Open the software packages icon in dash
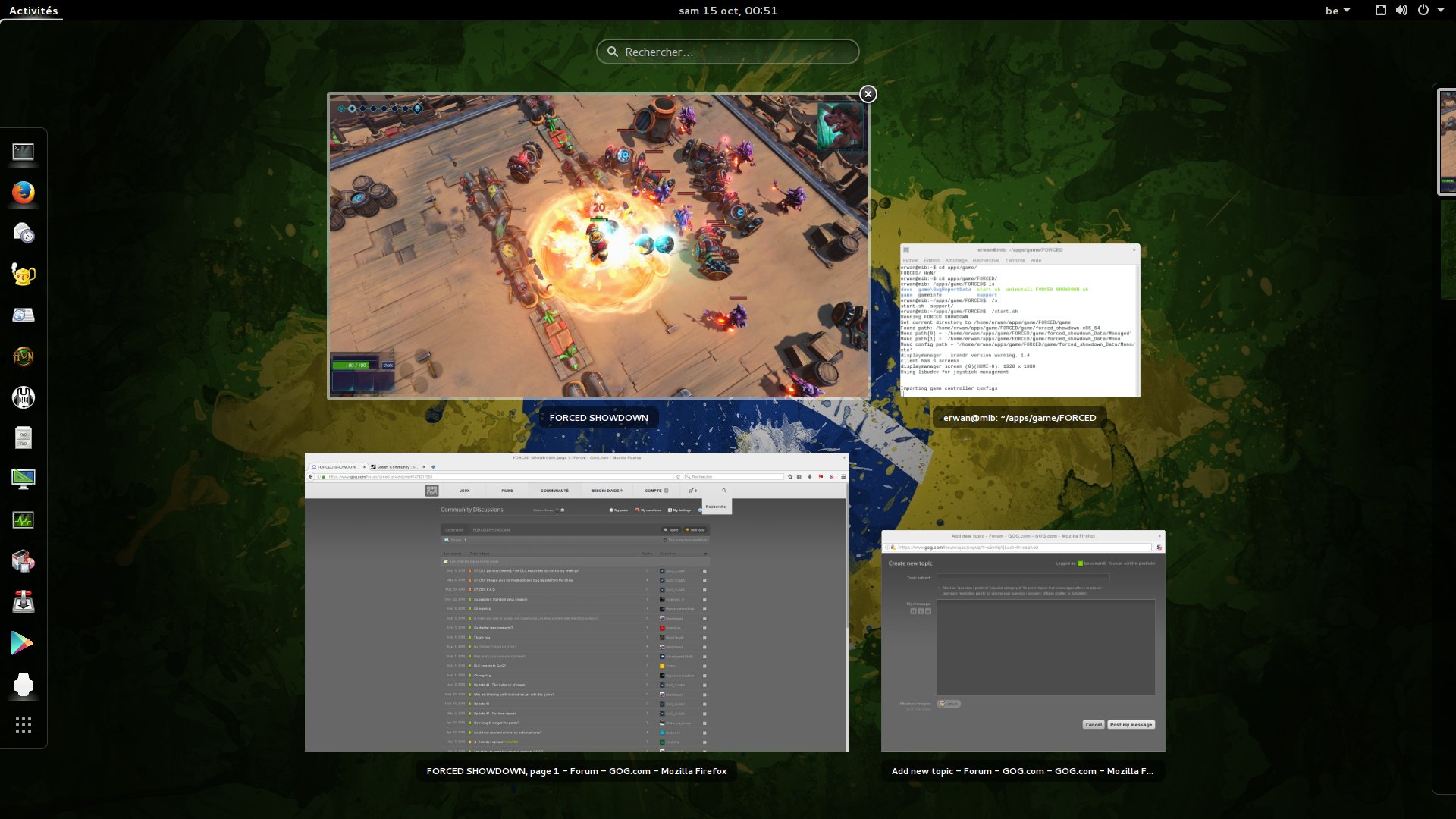 click(x=24, y=561)
